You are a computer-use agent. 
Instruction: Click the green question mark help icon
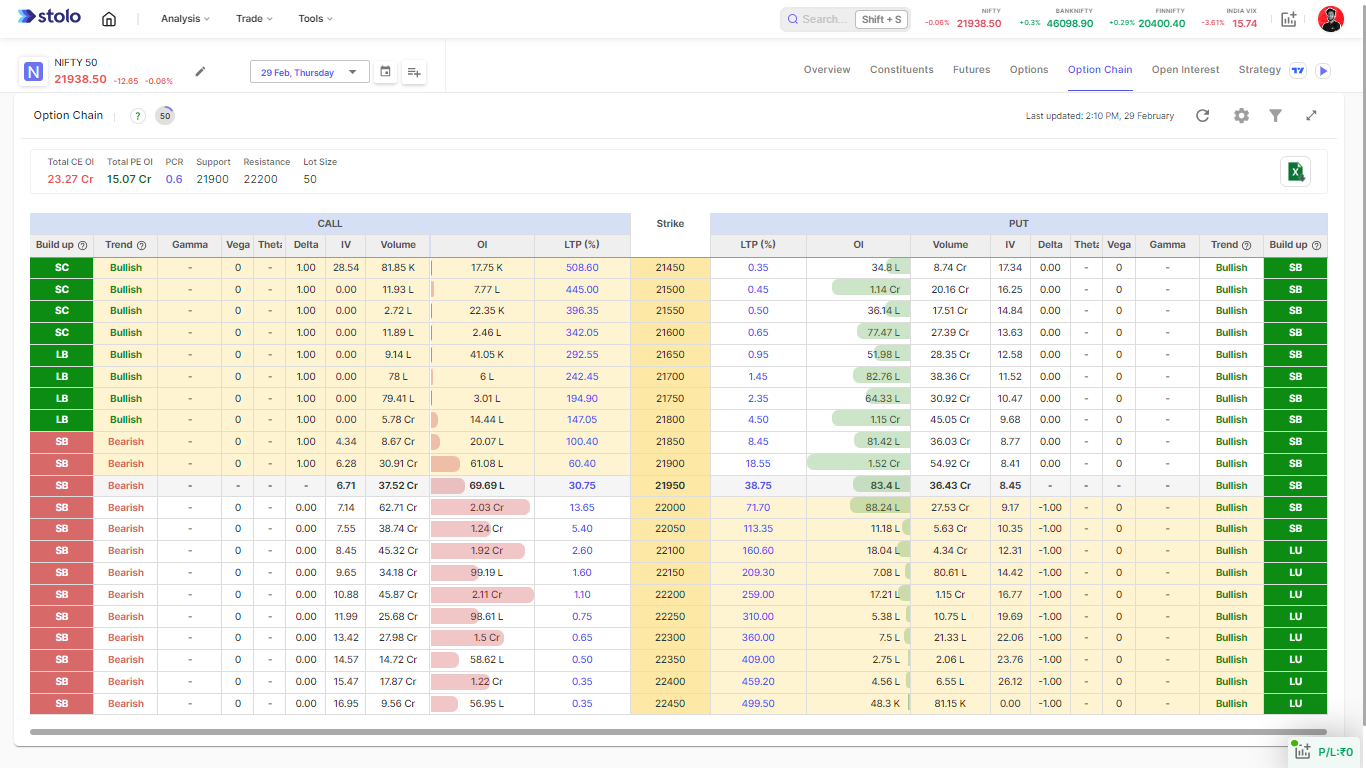point(138,116)
